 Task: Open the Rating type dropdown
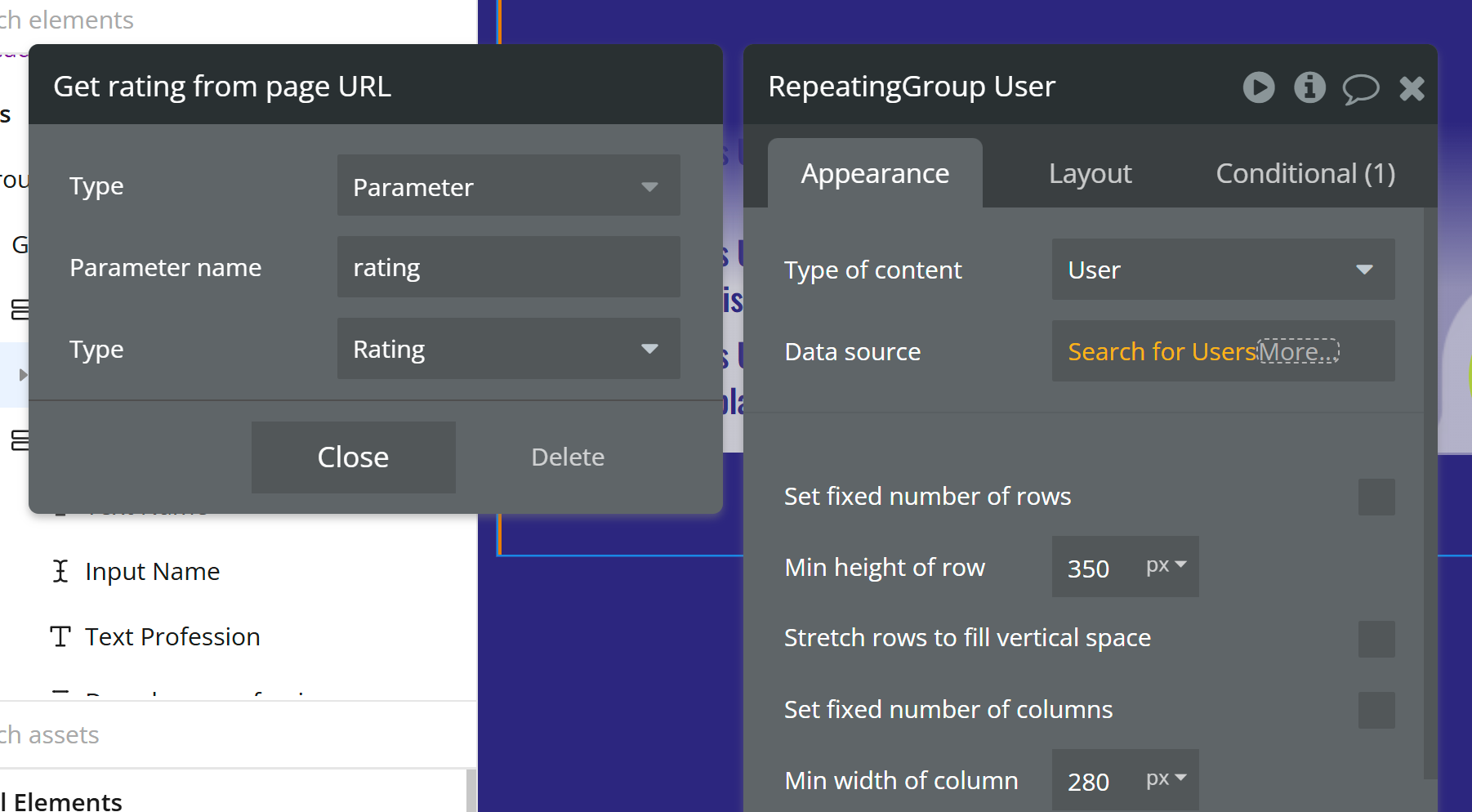click(508, 349)
